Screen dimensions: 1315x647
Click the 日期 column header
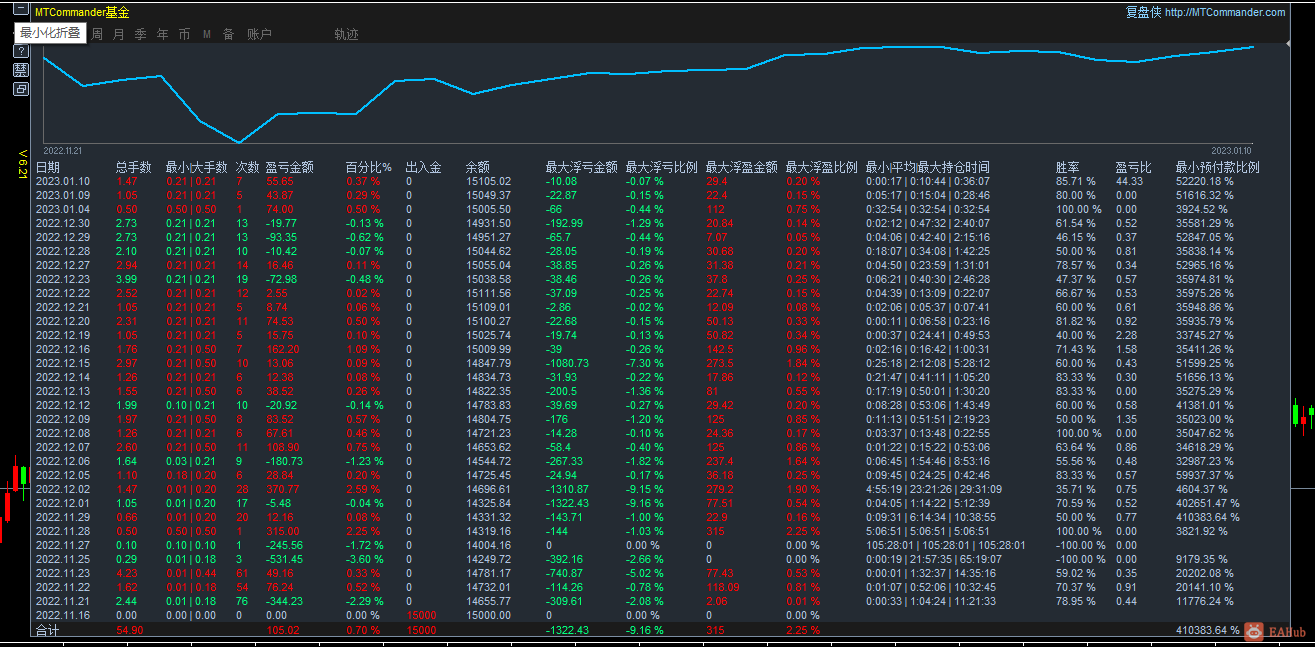48,167
